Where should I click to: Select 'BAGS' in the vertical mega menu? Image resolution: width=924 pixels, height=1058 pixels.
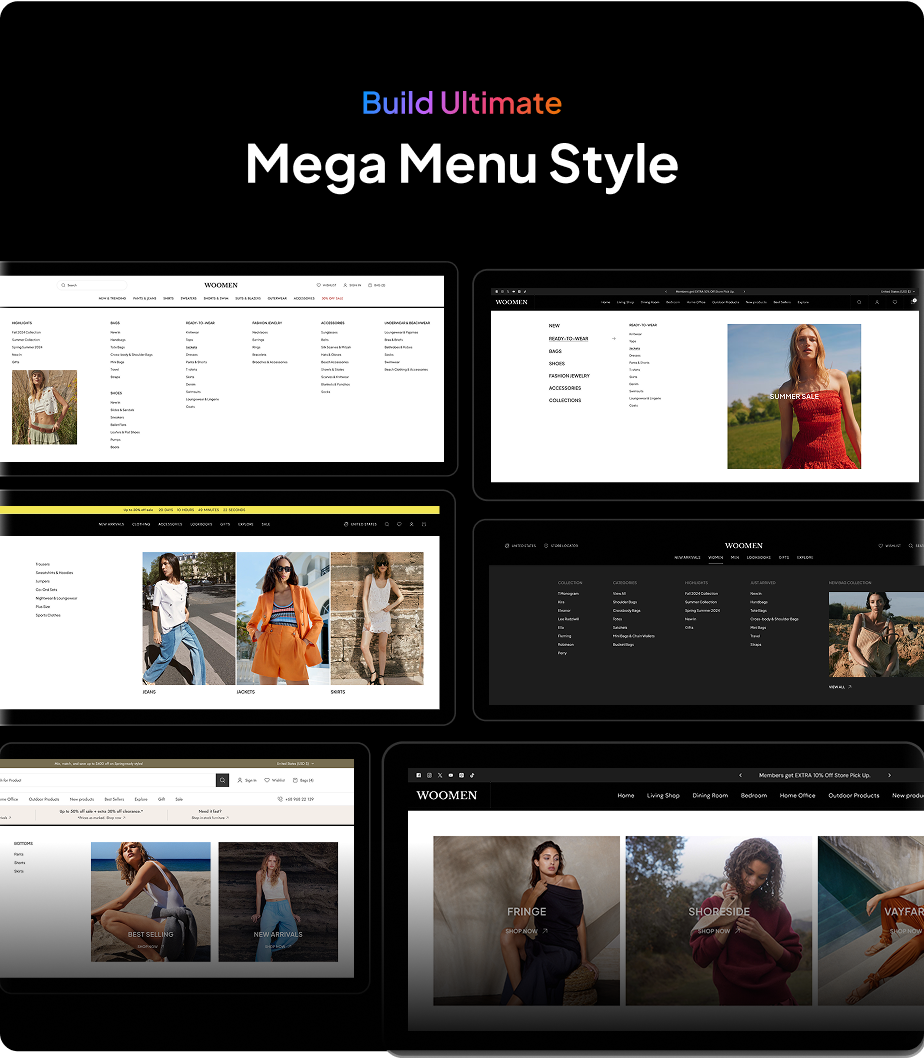click(555, 352)
